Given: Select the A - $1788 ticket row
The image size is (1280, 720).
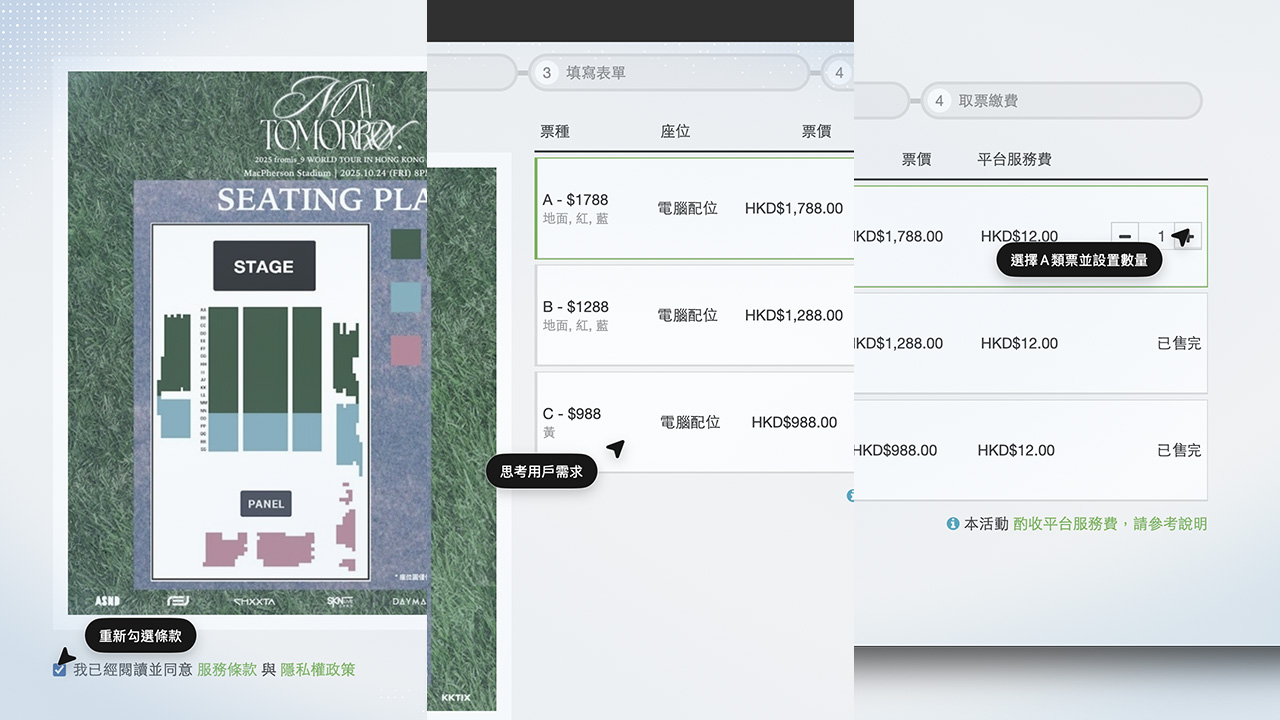Looking at the screenshot, I should [690, 208].
